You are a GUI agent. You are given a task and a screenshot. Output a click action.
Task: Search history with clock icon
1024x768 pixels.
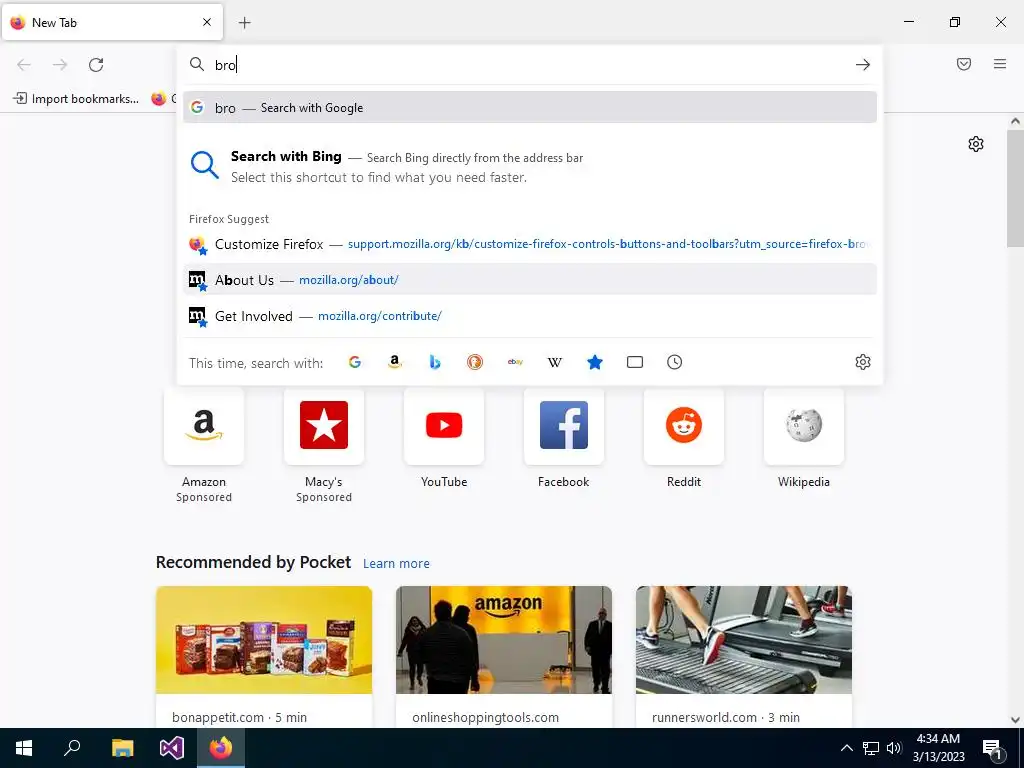(x=675, y=362)
